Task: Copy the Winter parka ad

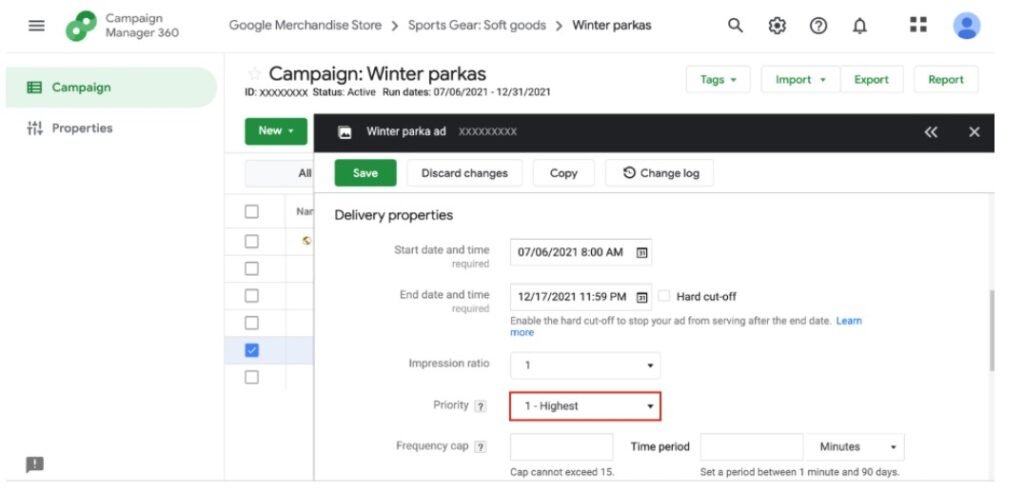Action: pos(564,173)
